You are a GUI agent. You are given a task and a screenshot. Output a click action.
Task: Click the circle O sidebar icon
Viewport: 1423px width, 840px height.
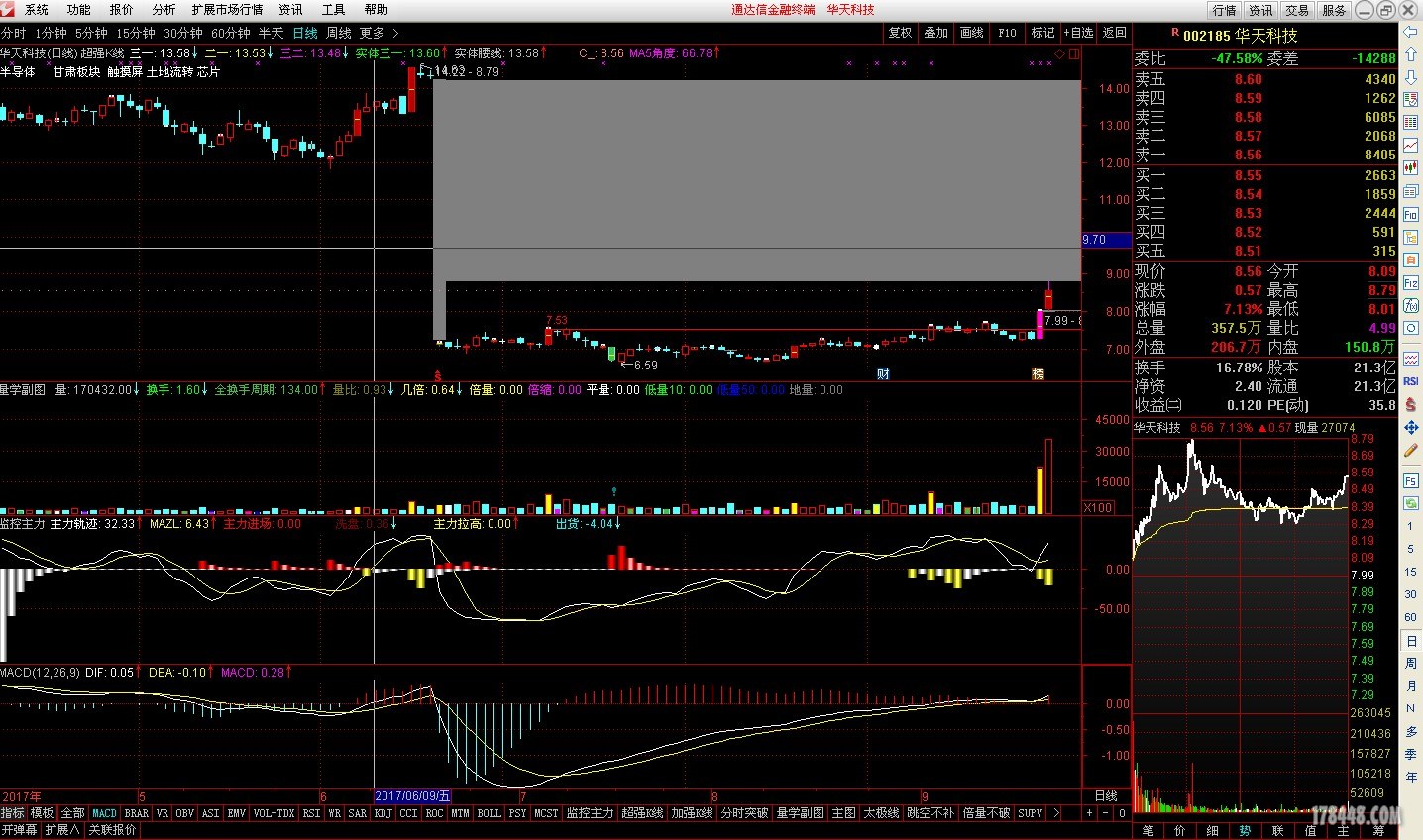[x=1410, y=328]
